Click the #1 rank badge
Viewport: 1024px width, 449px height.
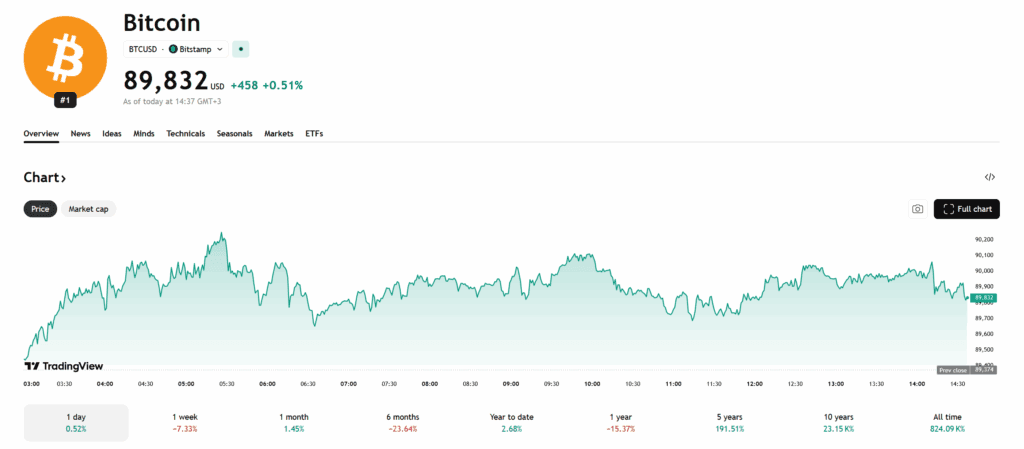pyautogui.click(x=65, y=100)
